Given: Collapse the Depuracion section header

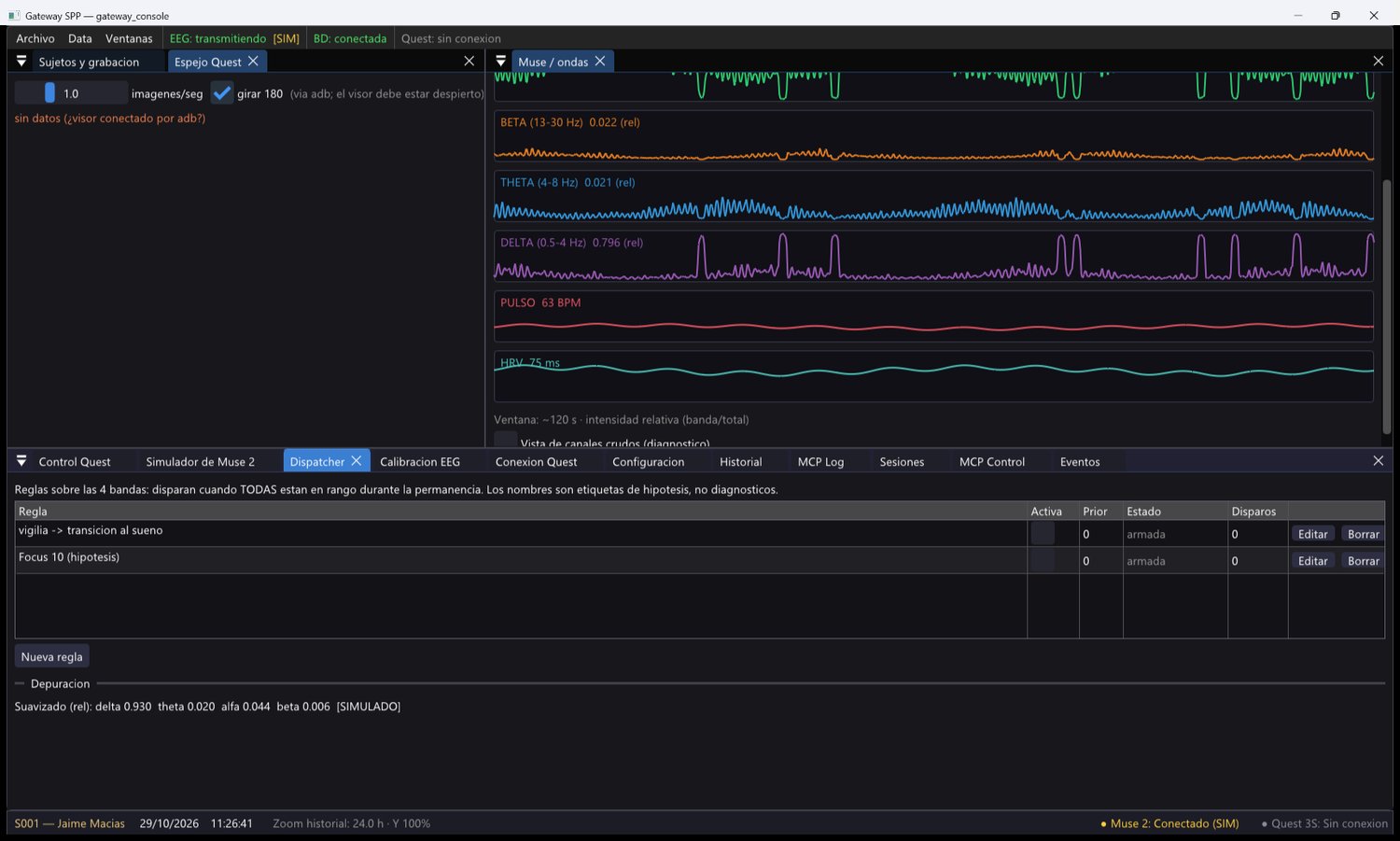Looking at the screenshot, I should [60, 683].
